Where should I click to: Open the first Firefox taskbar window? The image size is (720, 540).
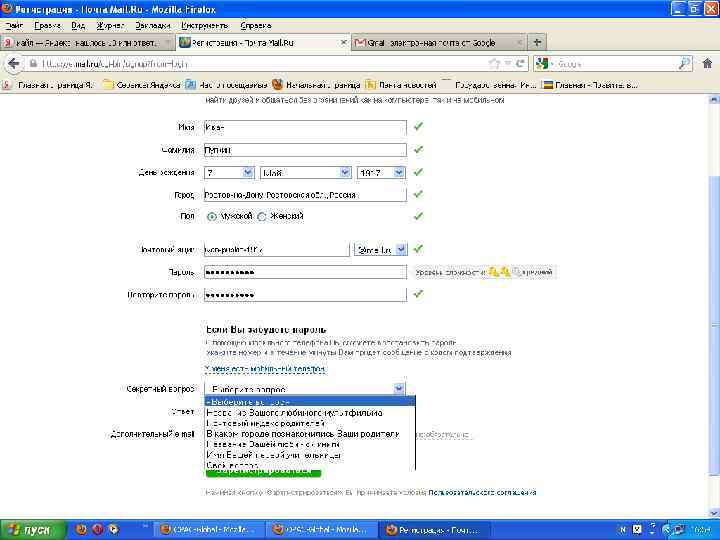coord(209,530)
